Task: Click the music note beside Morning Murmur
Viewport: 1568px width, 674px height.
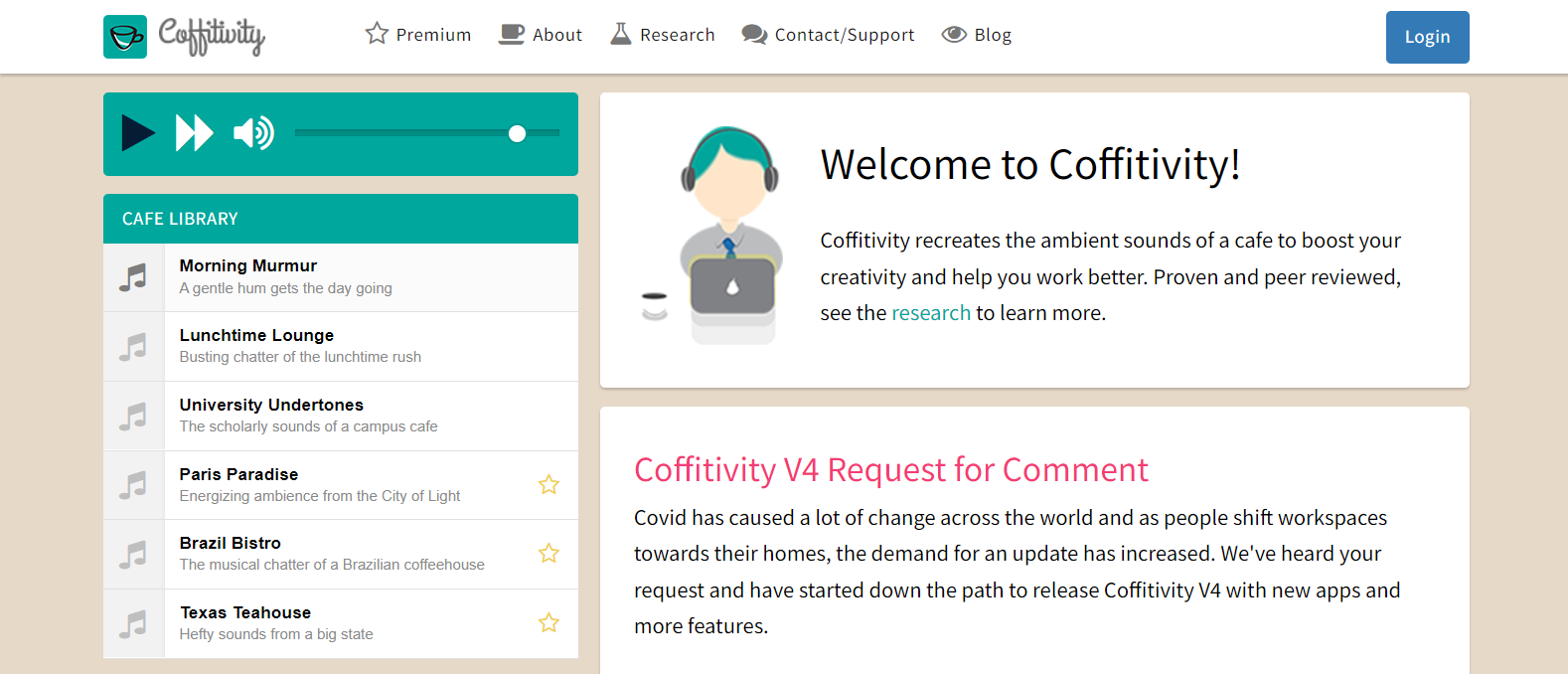Action: [133, 277]
